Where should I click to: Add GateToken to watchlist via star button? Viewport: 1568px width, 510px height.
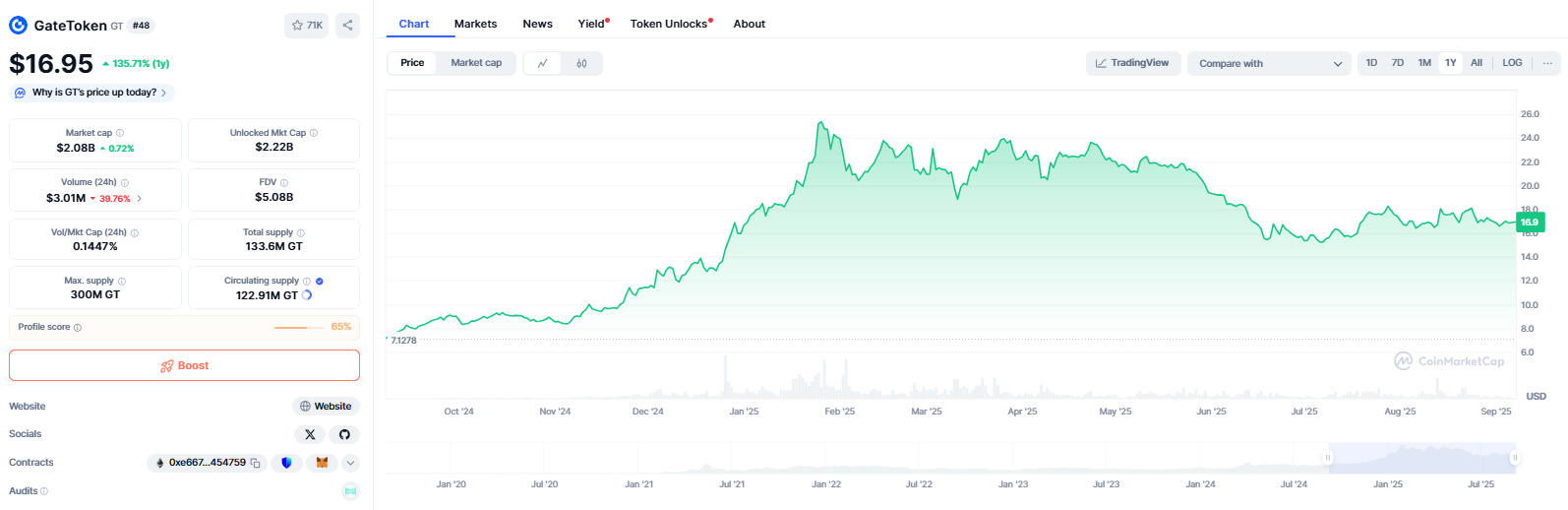[x=308, y=26]
